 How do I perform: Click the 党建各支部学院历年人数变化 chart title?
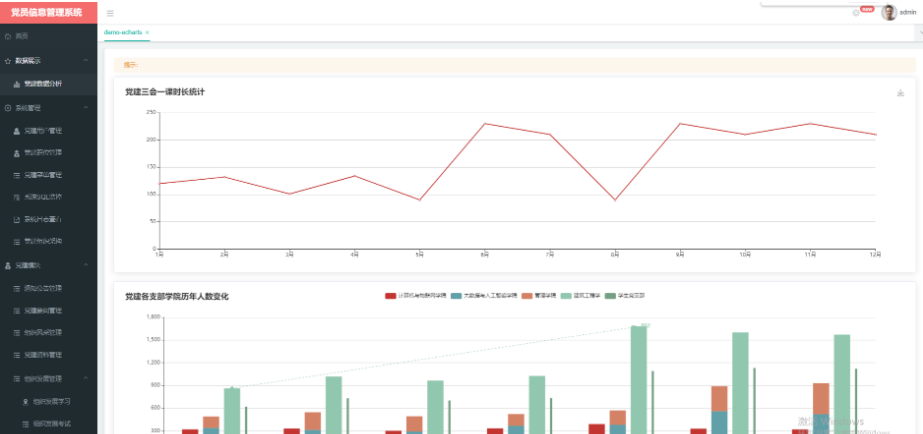click(x=177, y=297)
